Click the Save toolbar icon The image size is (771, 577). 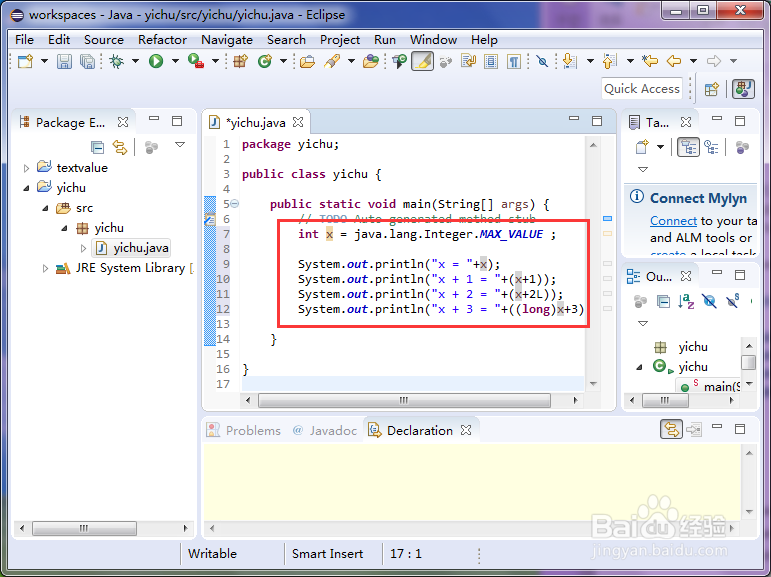[64, 61]
